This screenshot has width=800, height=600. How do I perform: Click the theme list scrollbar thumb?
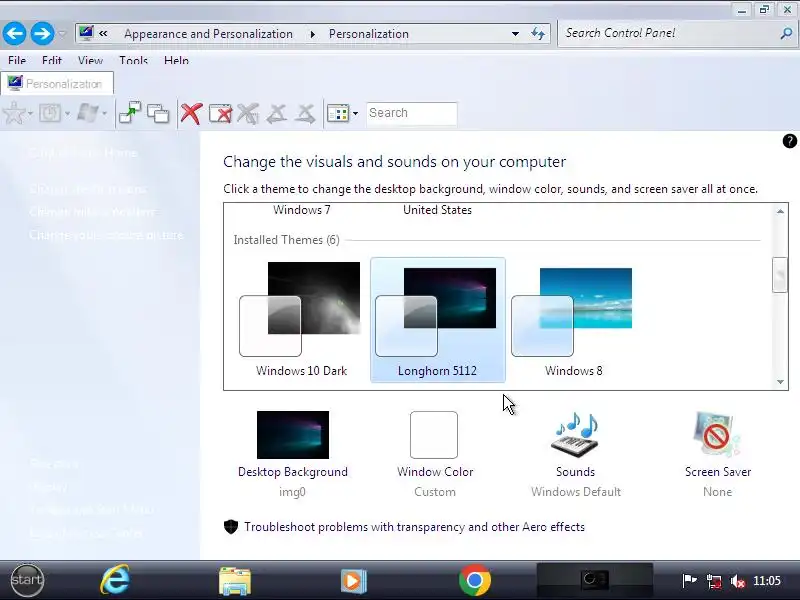tap(780, 275)
